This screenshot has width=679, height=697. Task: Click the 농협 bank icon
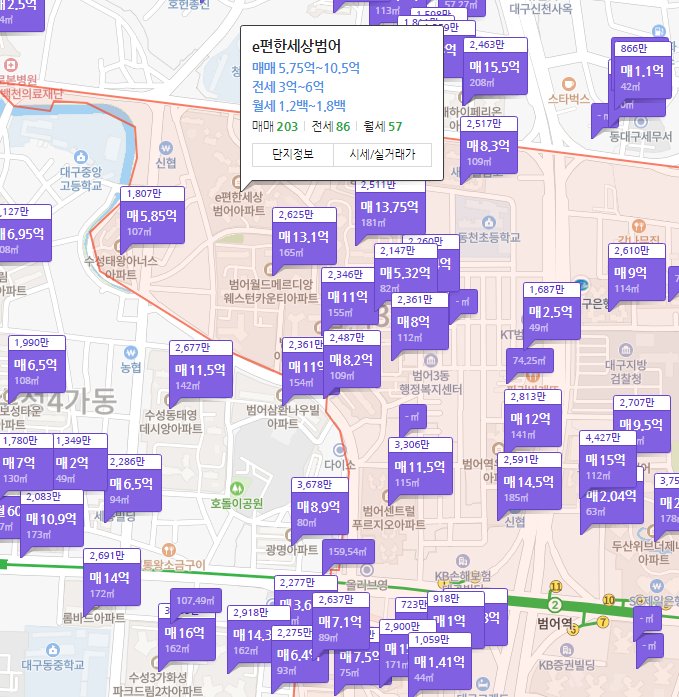coord(131,353)
